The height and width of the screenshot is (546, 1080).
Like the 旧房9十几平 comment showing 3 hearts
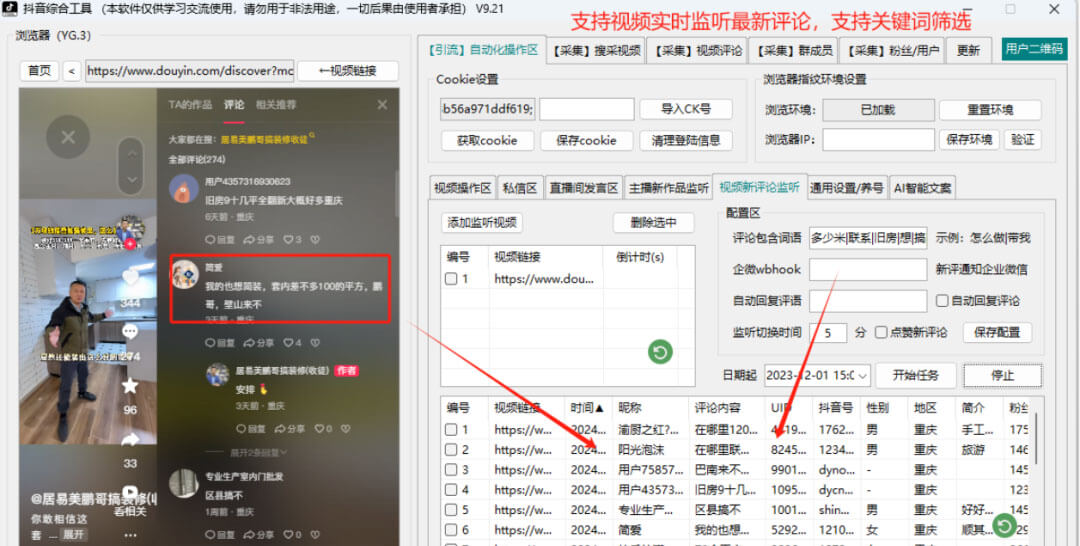tap(290, 240)
